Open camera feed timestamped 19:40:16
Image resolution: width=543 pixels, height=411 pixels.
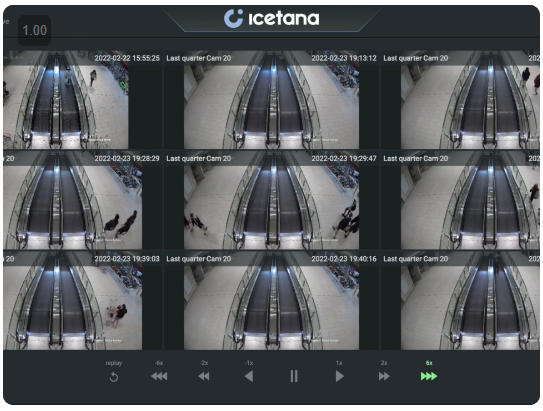coord(272,301)
